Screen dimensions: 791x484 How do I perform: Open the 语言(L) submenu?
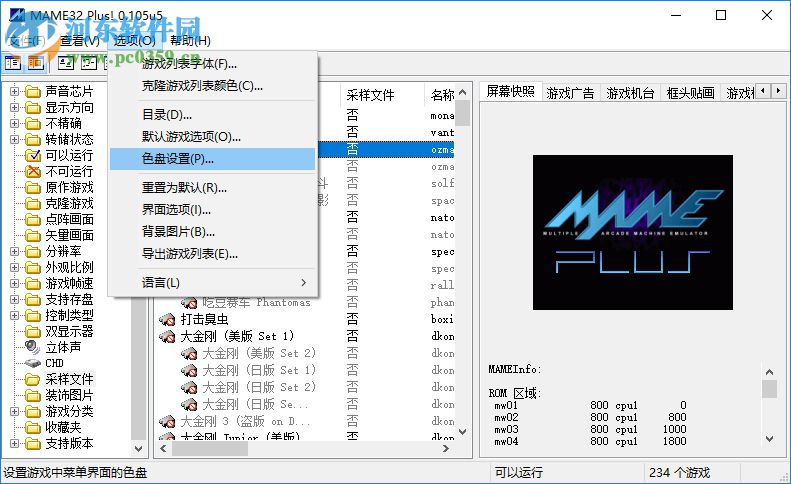pyautogui.click(x=212, y=283)
